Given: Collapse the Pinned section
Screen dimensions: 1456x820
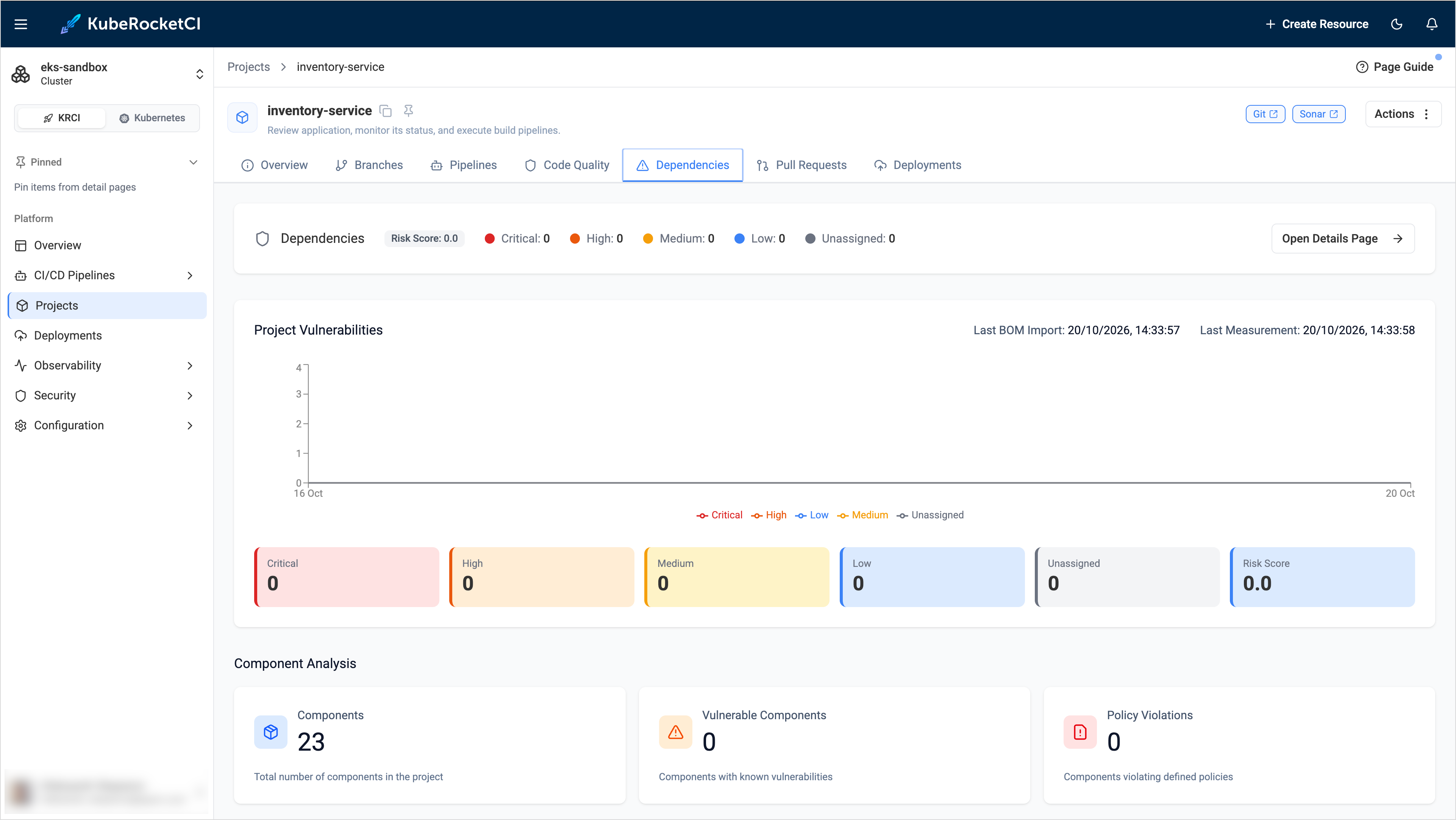Looking at the screenshot, I should click(193, 162).
